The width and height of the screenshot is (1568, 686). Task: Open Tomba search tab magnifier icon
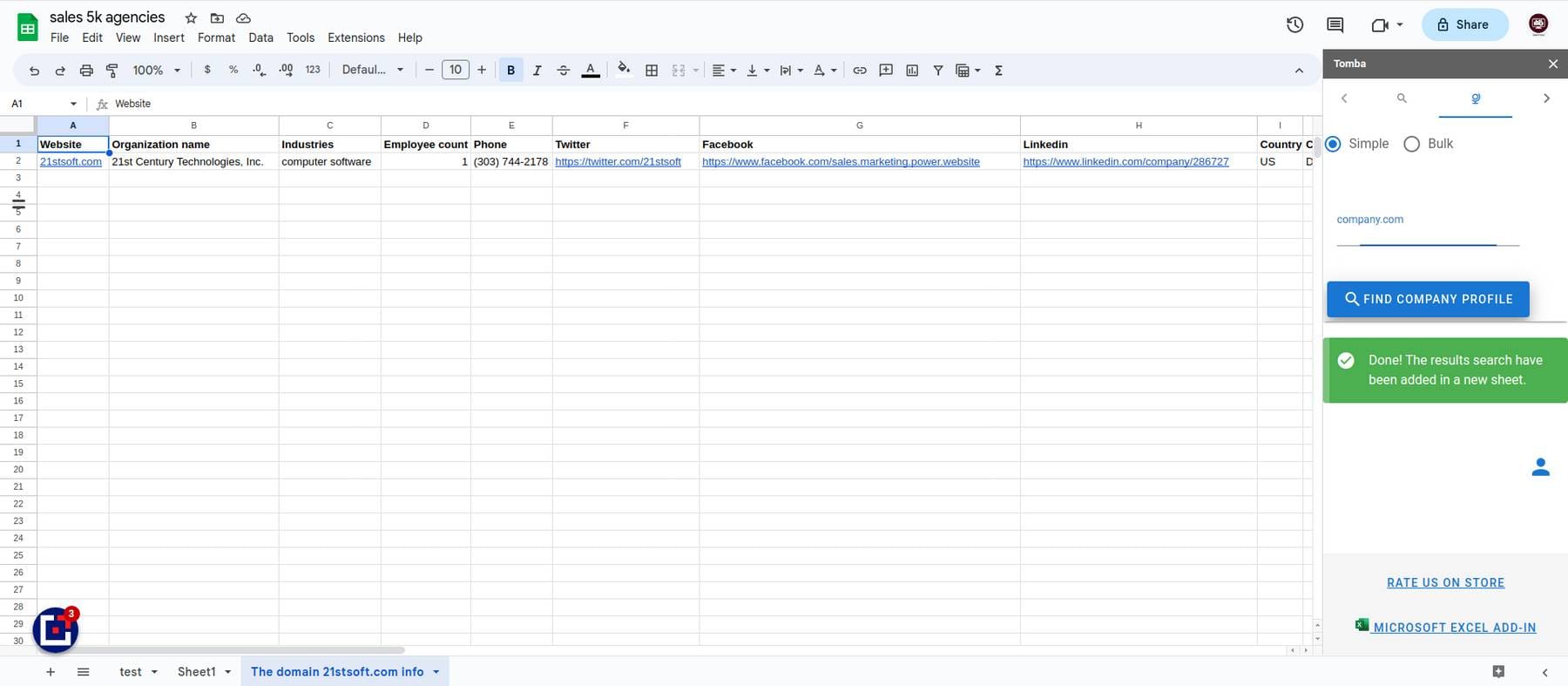click(1402, 98)
